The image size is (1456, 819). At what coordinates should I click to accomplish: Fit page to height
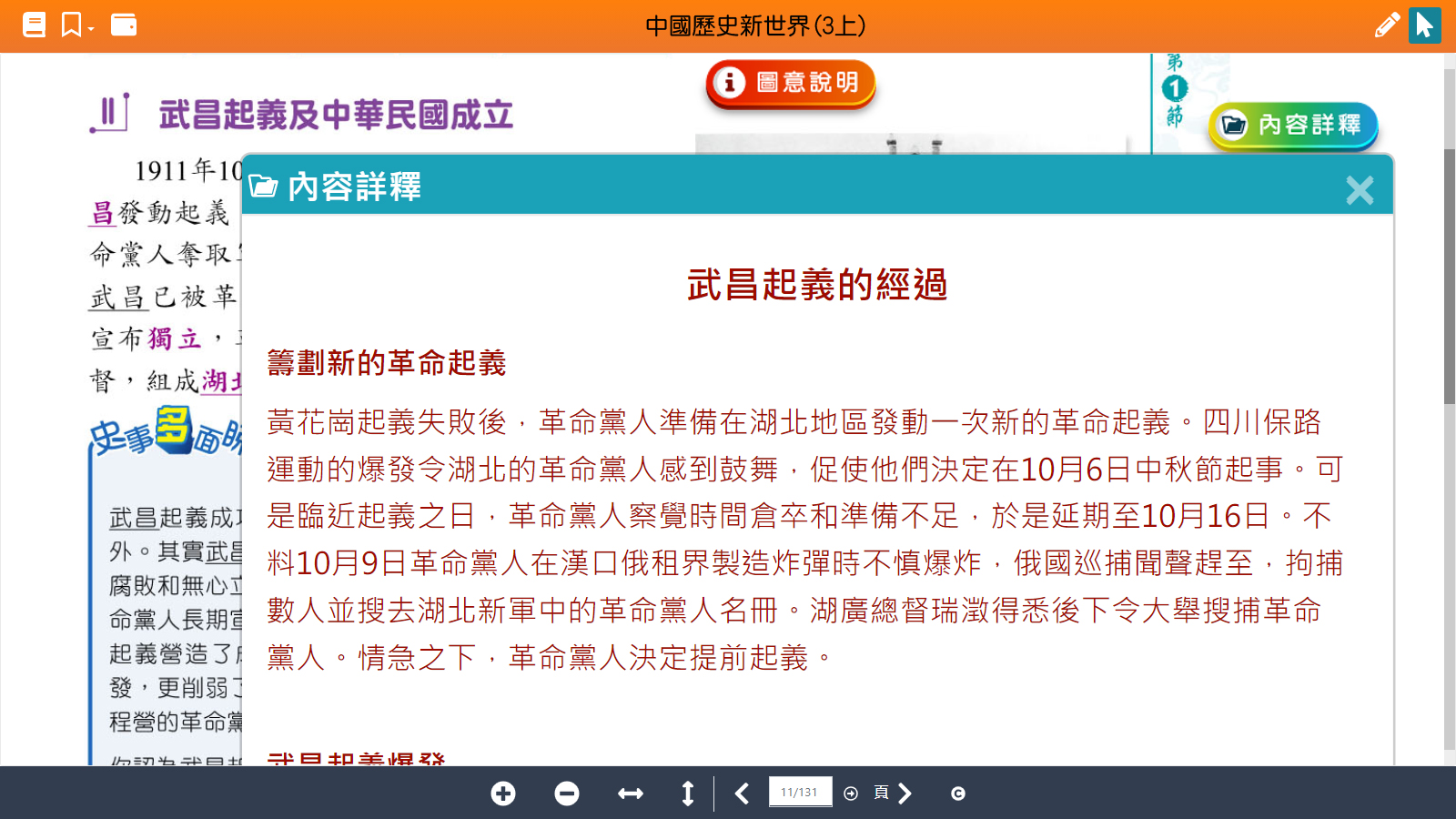(688, 794)
